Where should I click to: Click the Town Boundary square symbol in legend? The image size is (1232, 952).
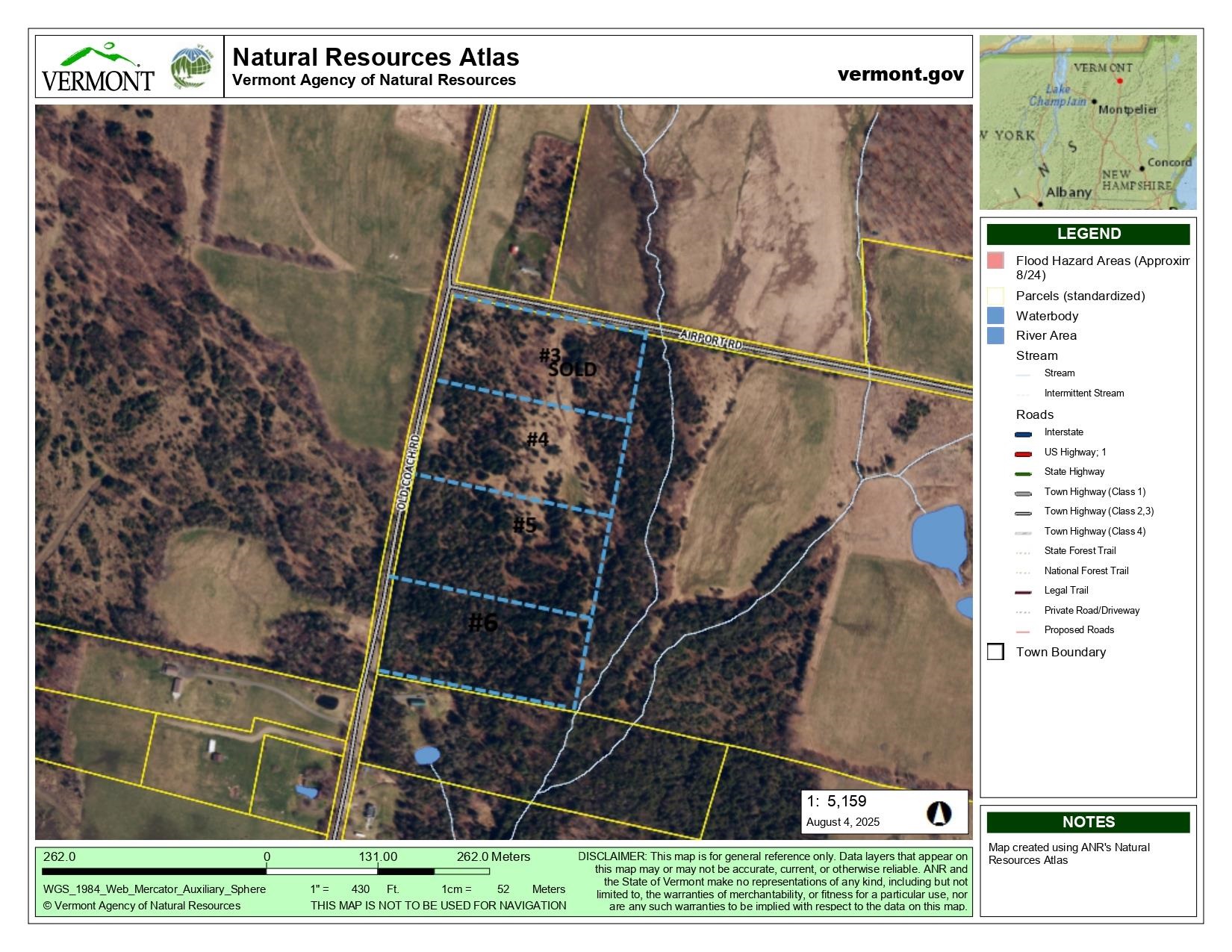pos(995,652)
